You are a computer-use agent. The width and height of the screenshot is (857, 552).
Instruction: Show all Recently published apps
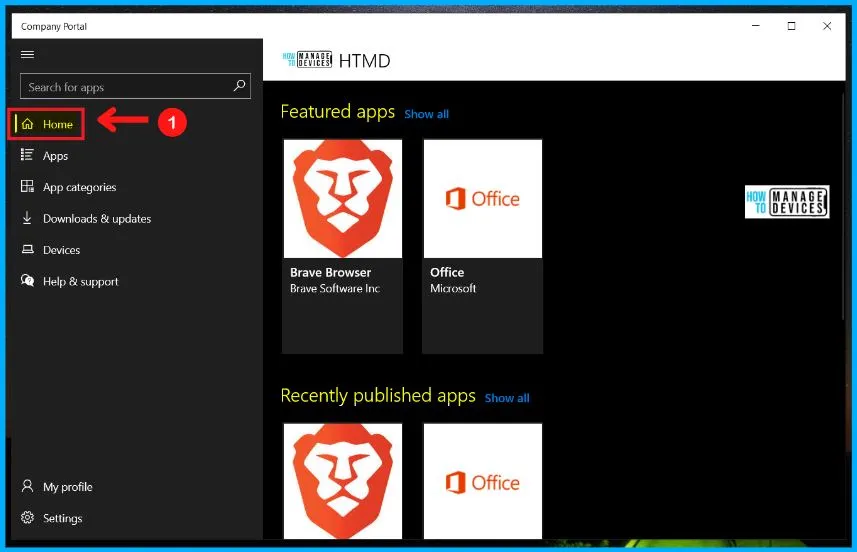(x=507, y=398)
